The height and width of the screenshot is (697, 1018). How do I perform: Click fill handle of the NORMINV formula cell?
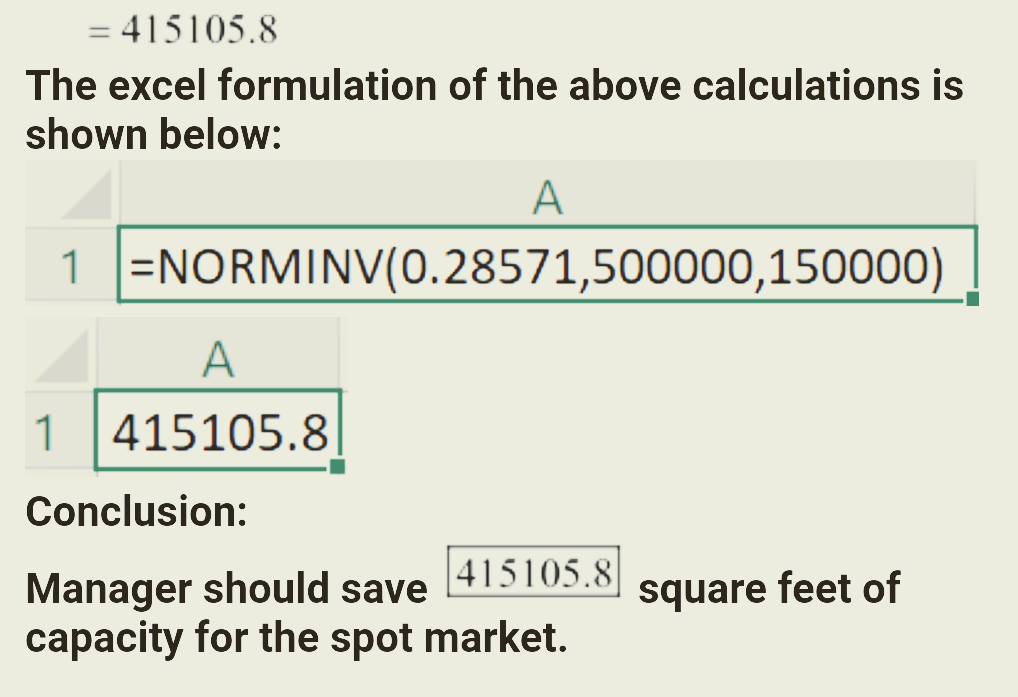(972, 298)
